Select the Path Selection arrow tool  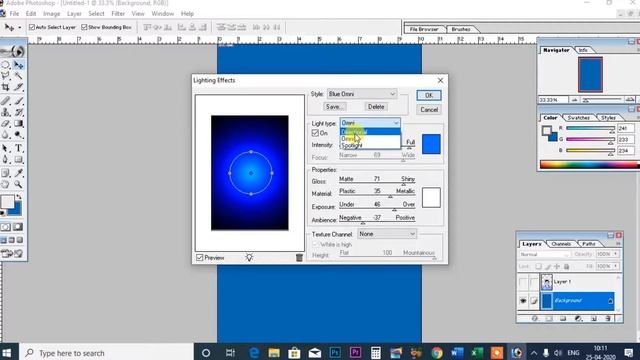(6, 148)
